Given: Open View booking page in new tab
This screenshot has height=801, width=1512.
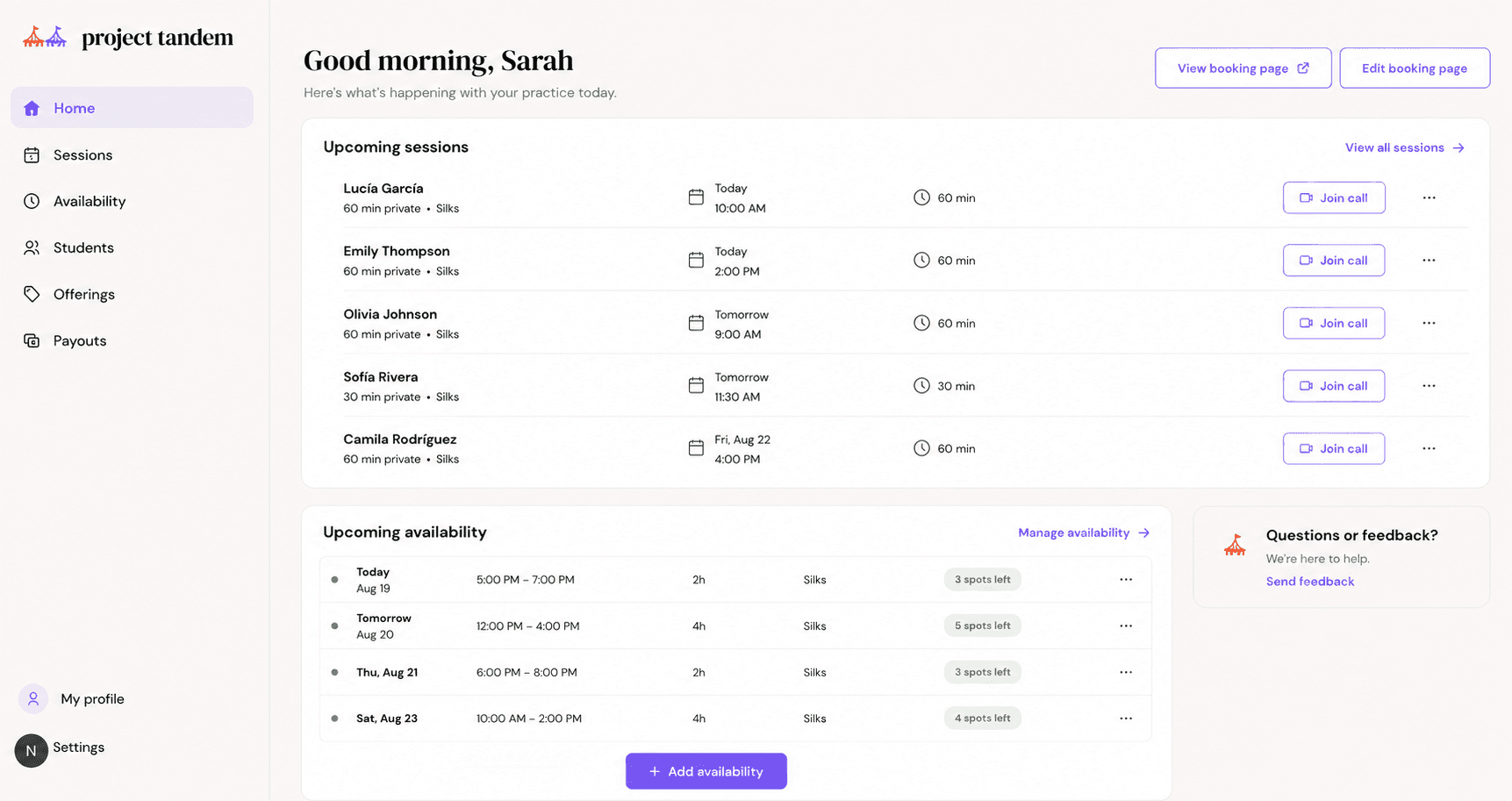Looking at the screenshot, I should (1243, 68).
